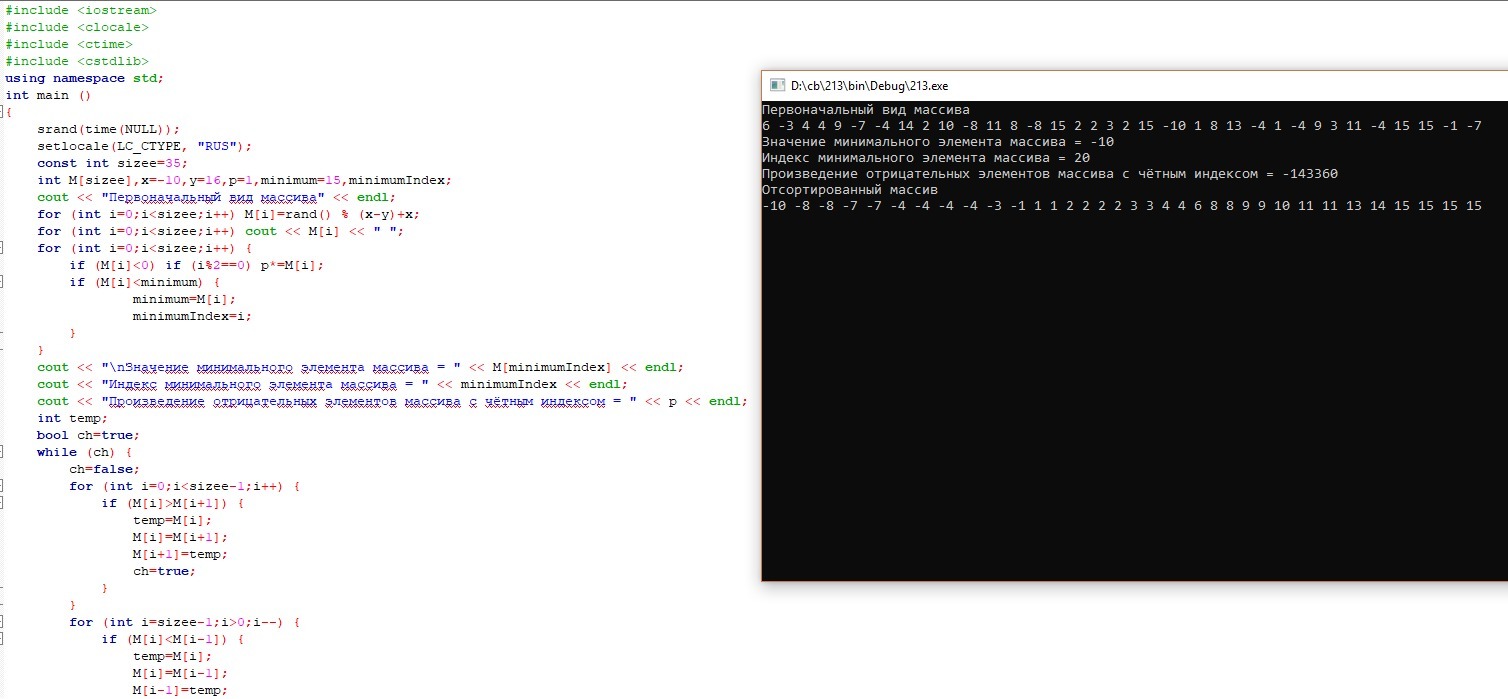
Task: Click the 'bool ch=true;' line
Action: point(88,435)
